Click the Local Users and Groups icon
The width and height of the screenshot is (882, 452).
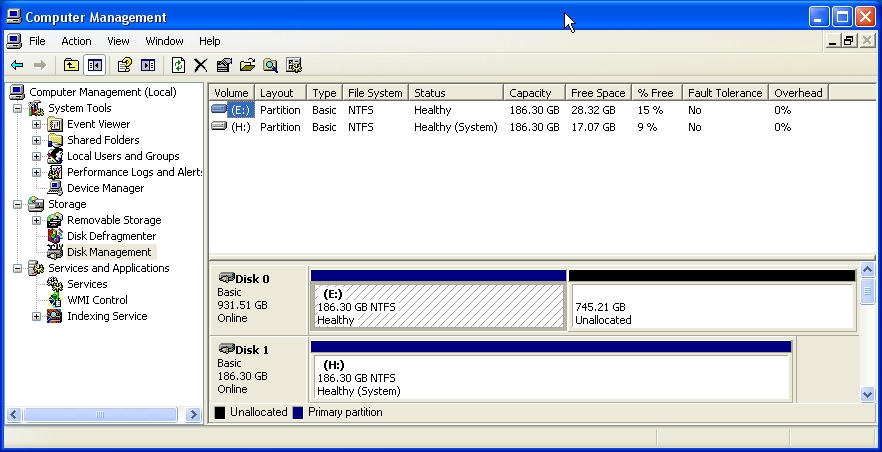[55, 156]
